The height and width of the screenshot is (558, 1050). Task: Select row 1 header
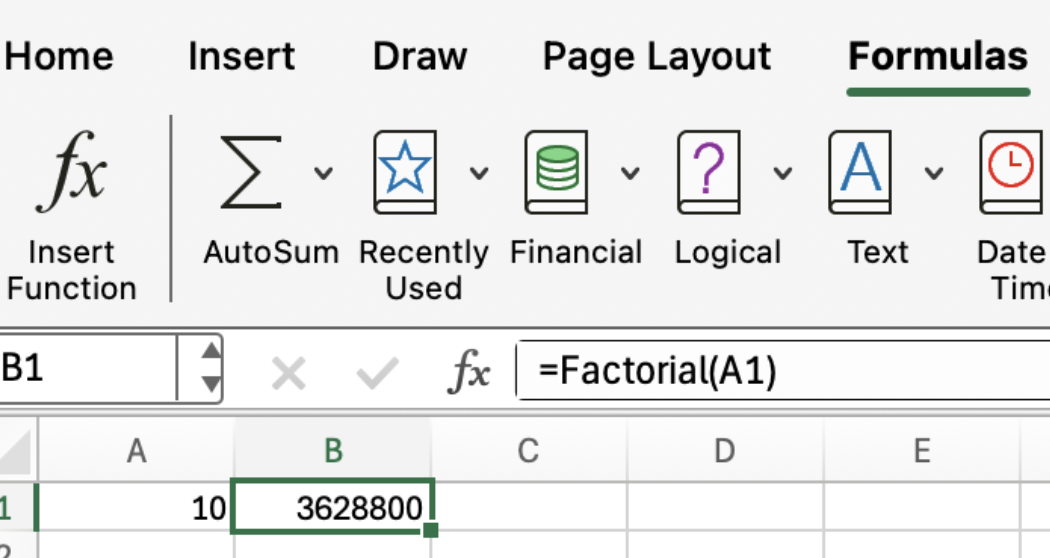tap(17, 507)
